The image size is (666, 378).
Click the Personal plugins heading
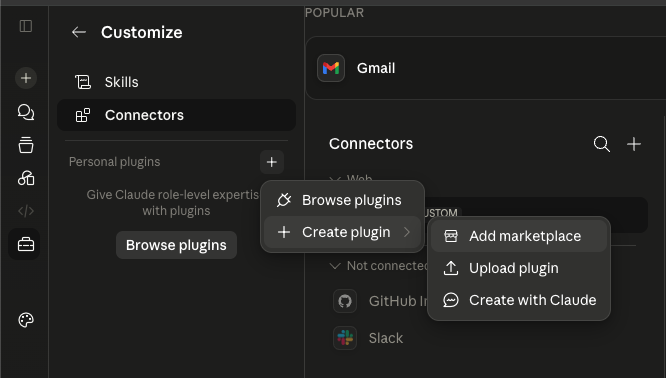pos(115,162)
